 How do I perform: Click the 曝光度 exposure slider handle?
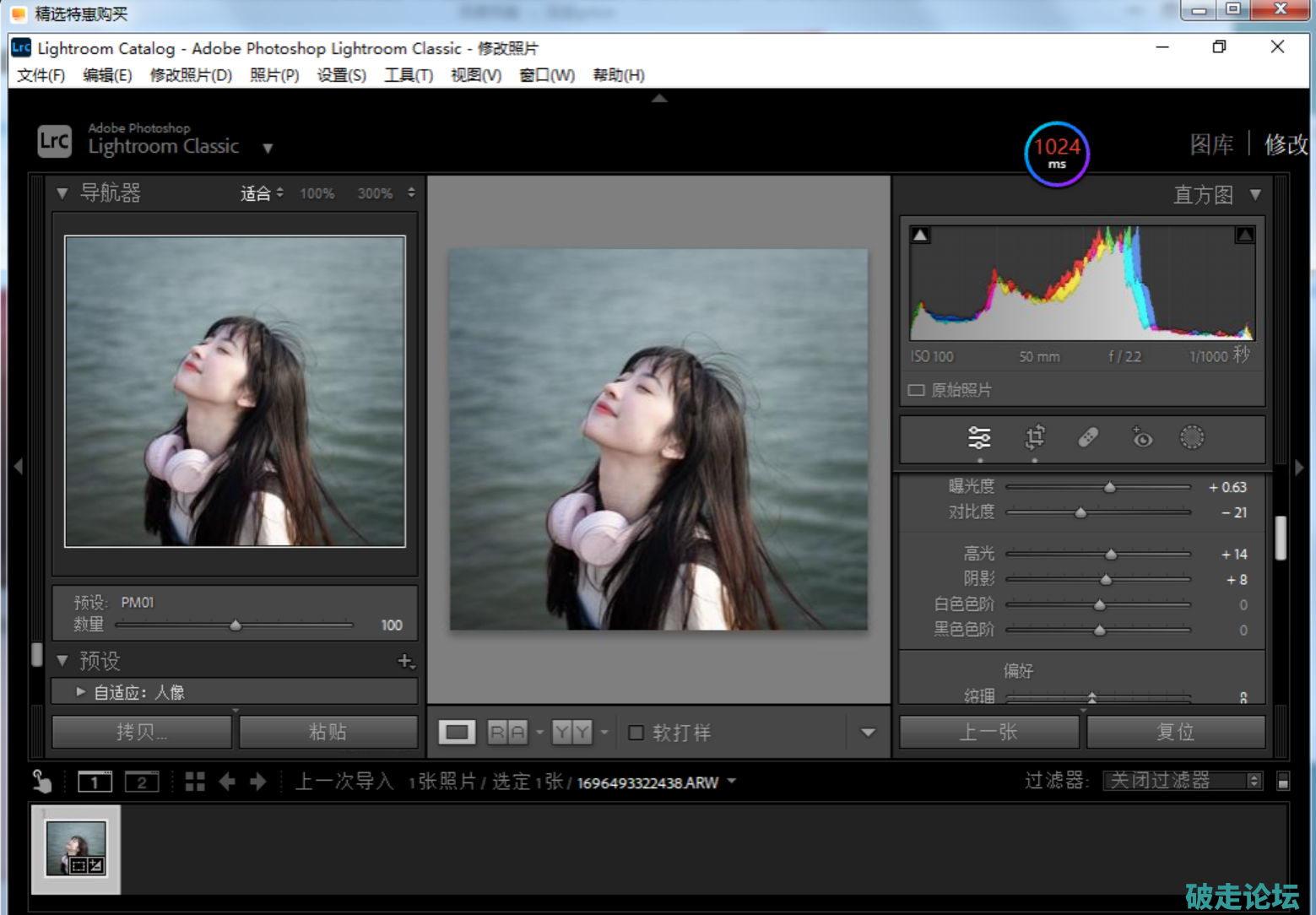point(1110,487)
